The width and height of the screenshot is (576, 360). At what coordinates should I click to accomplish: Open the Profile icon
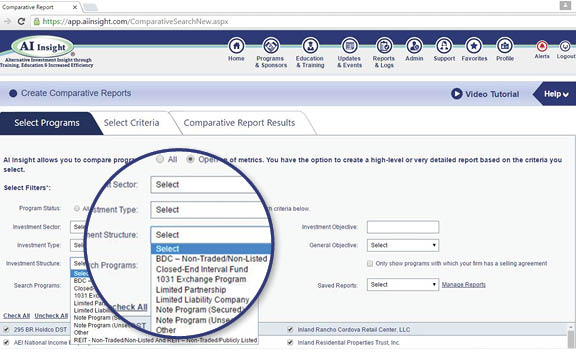(504, 46)
